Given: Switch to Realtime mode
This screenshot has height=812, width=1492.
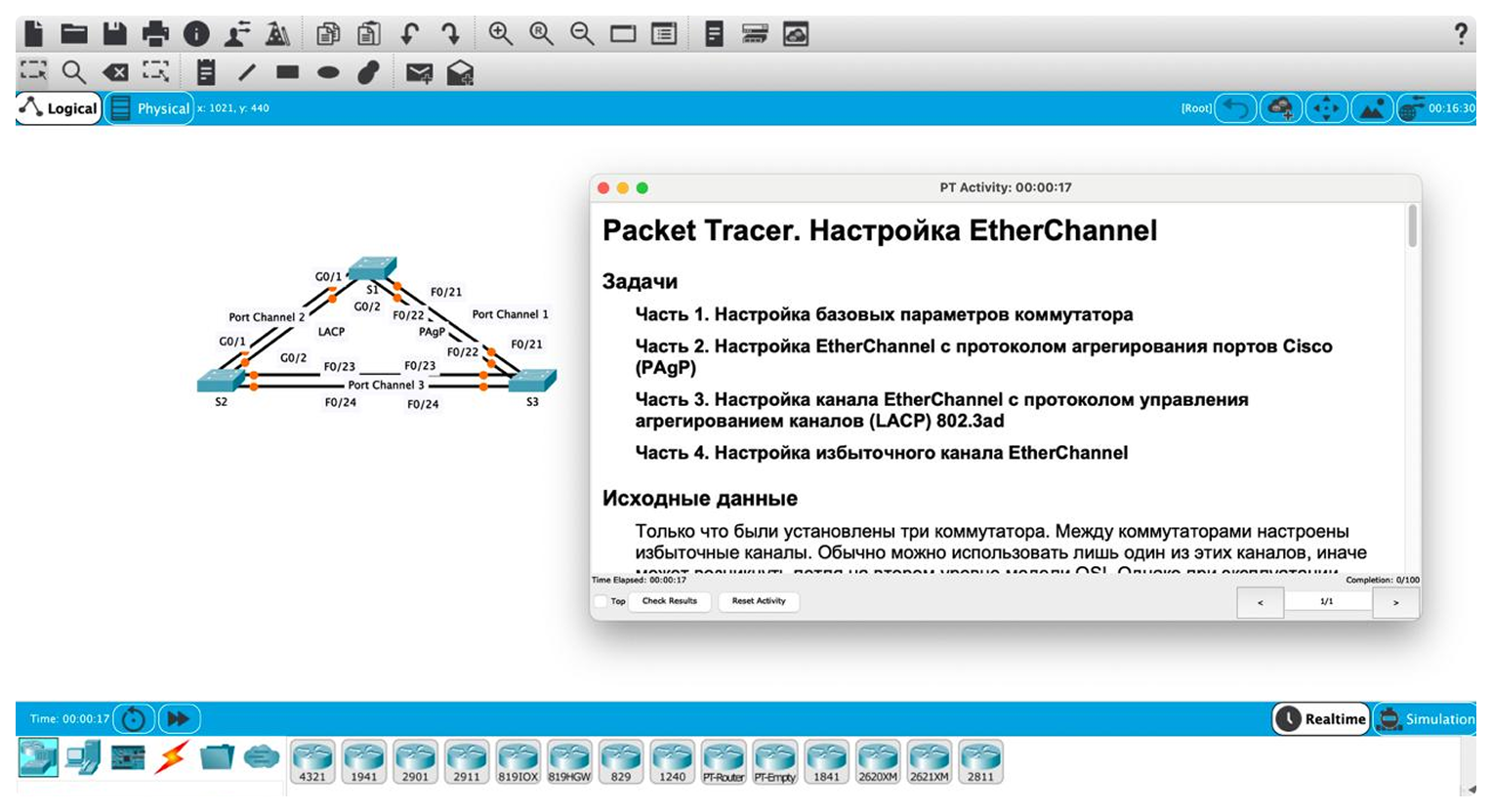Looking at the screenshot, I should [x=1321, y=718].
